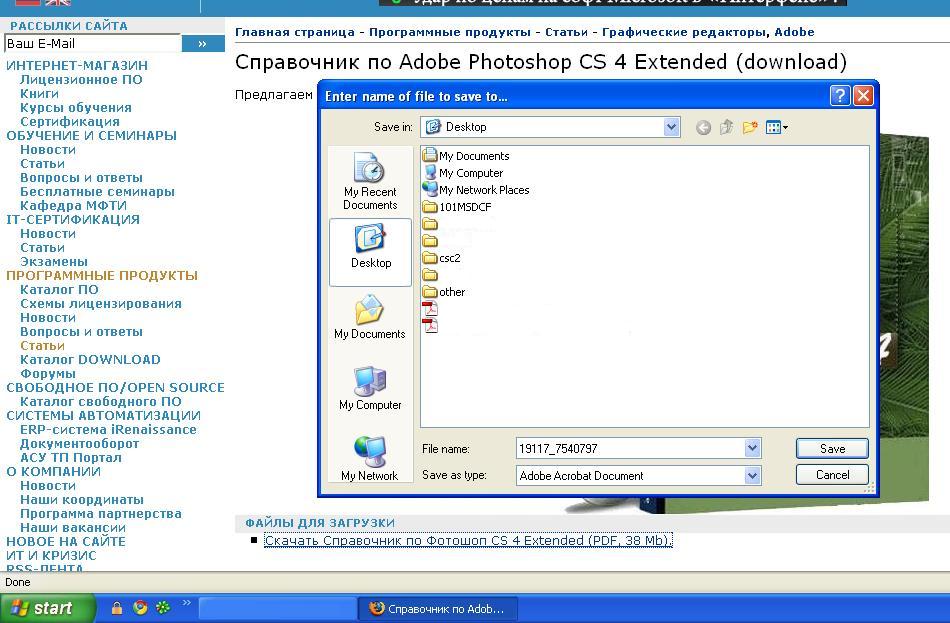The image size is (950, 623).
Task: Open My Documents in the places bar
Action: point(370,317)
